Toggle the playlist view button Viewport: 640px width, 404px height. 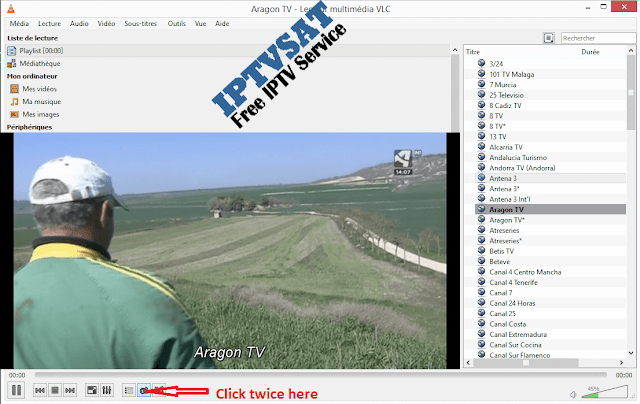[129, 391]
